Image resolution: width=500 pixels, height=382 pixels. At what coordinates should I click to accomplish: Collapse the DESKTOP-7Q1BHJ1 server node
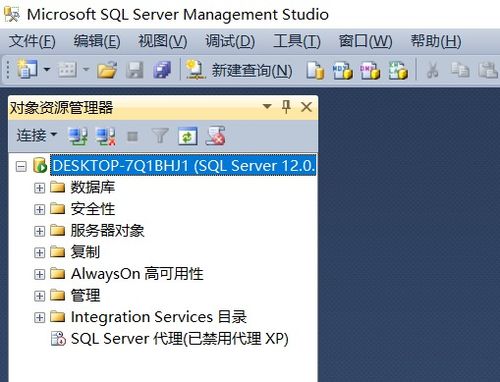(21, 166)
